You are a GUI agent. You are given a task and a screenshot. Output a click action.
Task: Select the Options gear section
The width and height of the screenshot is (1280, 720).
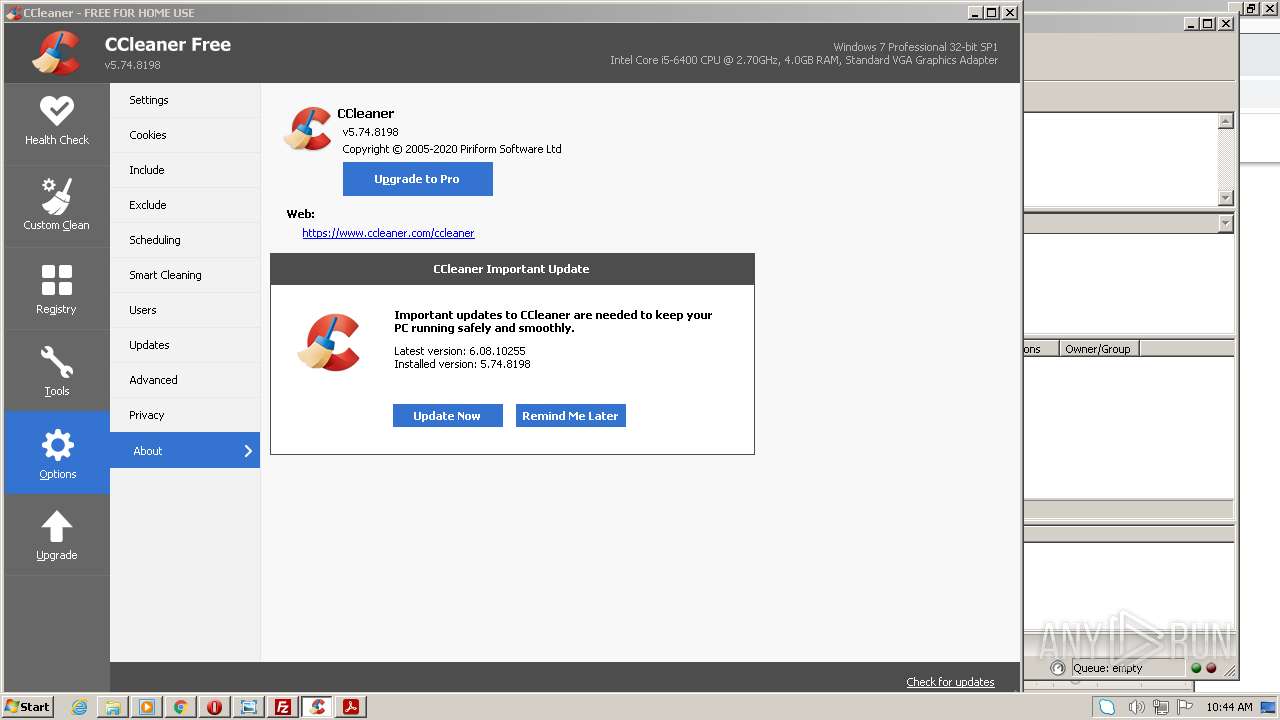click(57, 453)
